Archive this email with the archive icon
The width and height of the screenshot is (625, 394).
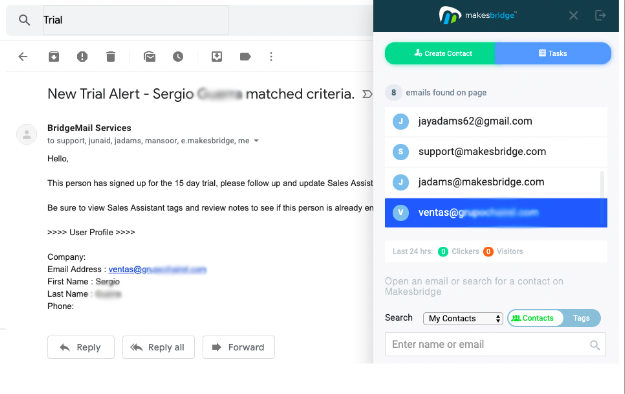54,57
